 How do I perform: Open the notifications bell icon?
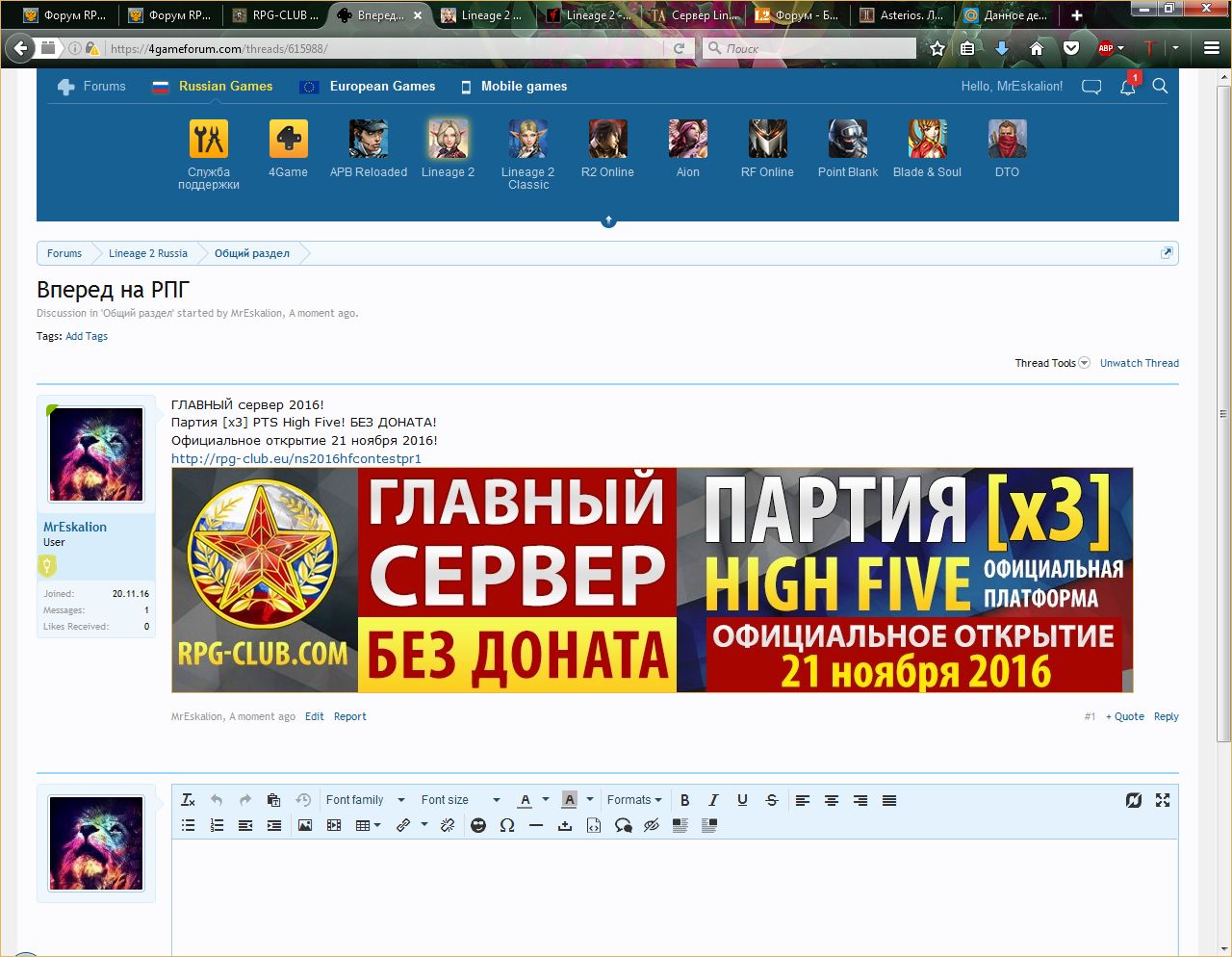click(x=1127, y=87)
